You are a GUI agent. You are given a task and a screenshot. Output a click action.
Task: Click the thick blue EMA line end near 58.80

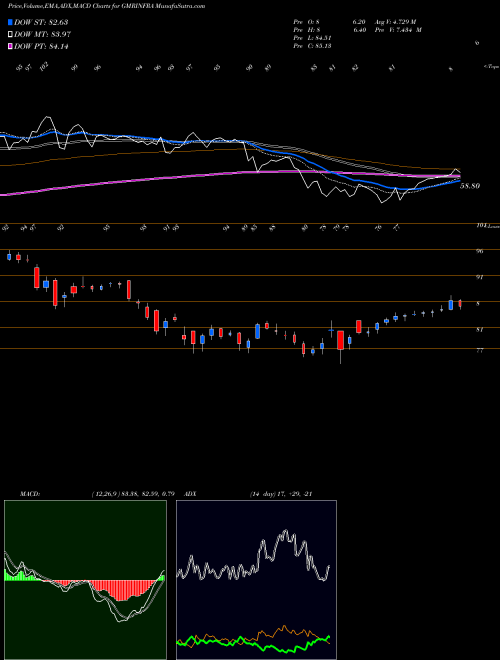[457, 182]
